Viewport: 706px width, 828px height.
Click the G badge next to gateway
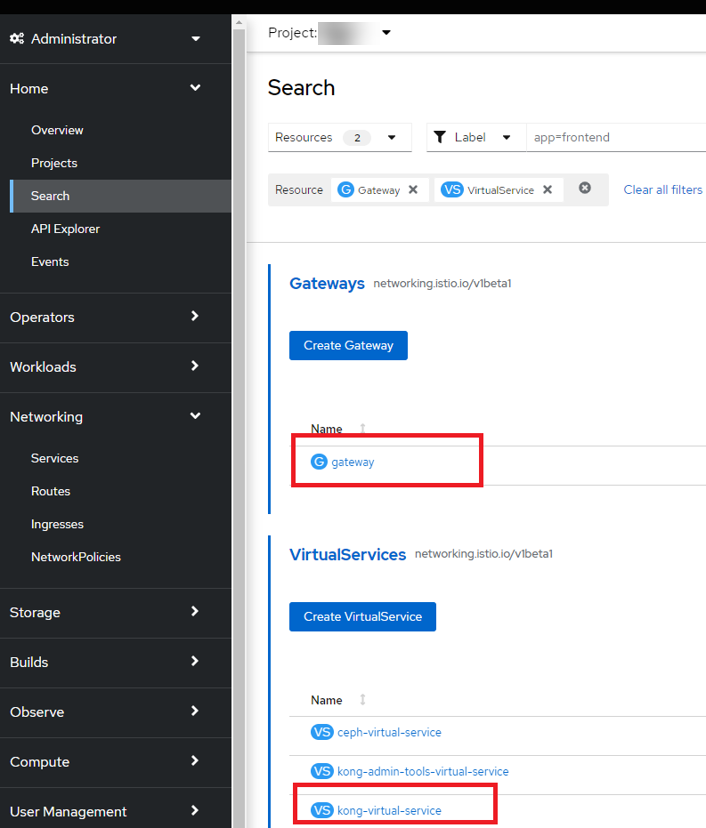[x=319, y=462]
